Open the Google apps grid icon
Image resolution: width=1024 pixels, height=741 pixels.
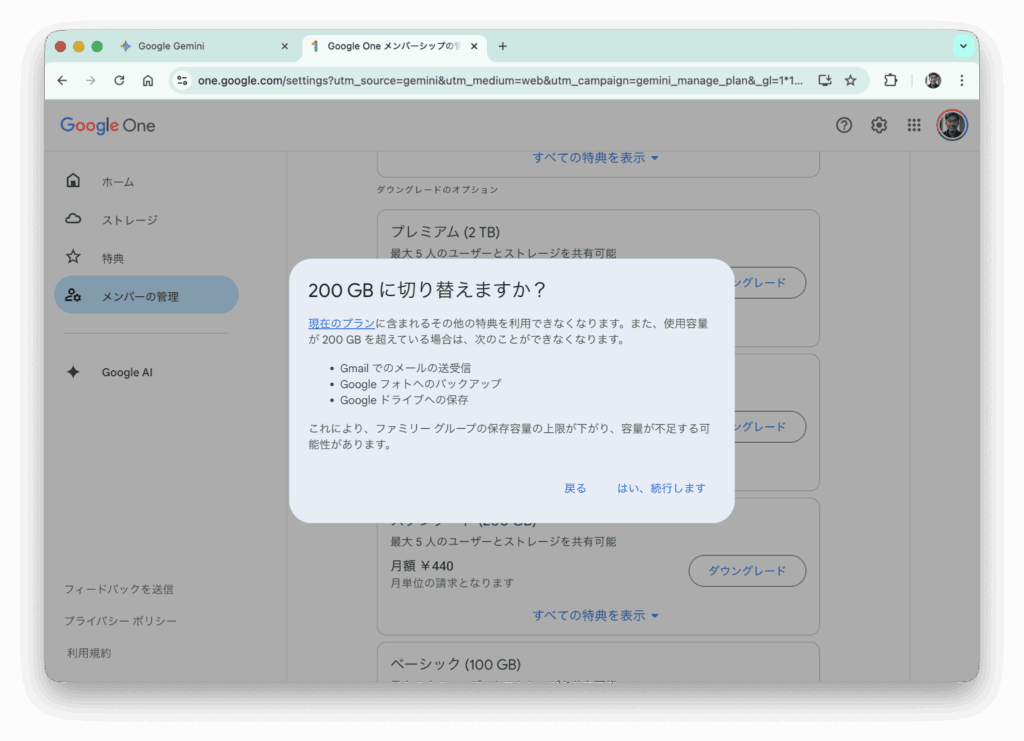click(914, 125)
